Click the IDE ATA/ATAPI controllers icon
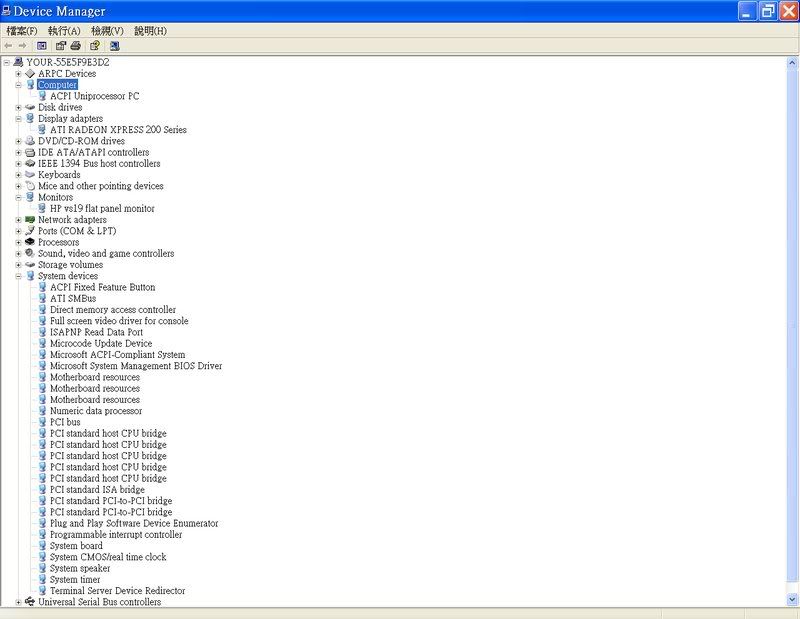Viewport: 800px width, 619px height. coord(30,152)
